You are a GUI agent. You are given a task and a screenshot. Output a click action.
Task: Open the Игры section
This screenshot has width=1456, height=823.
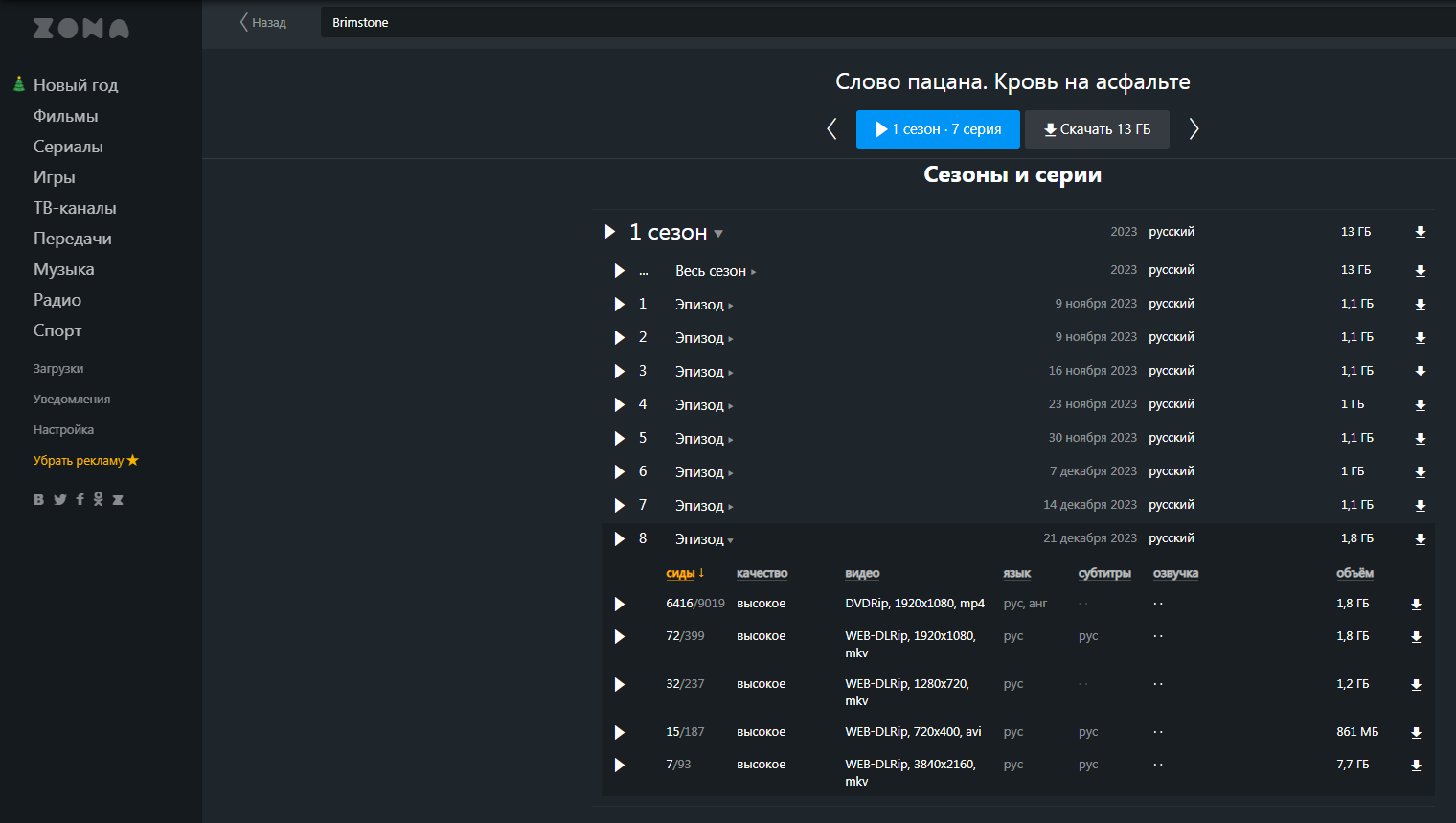pyautogui.click(x=54, y=177)
